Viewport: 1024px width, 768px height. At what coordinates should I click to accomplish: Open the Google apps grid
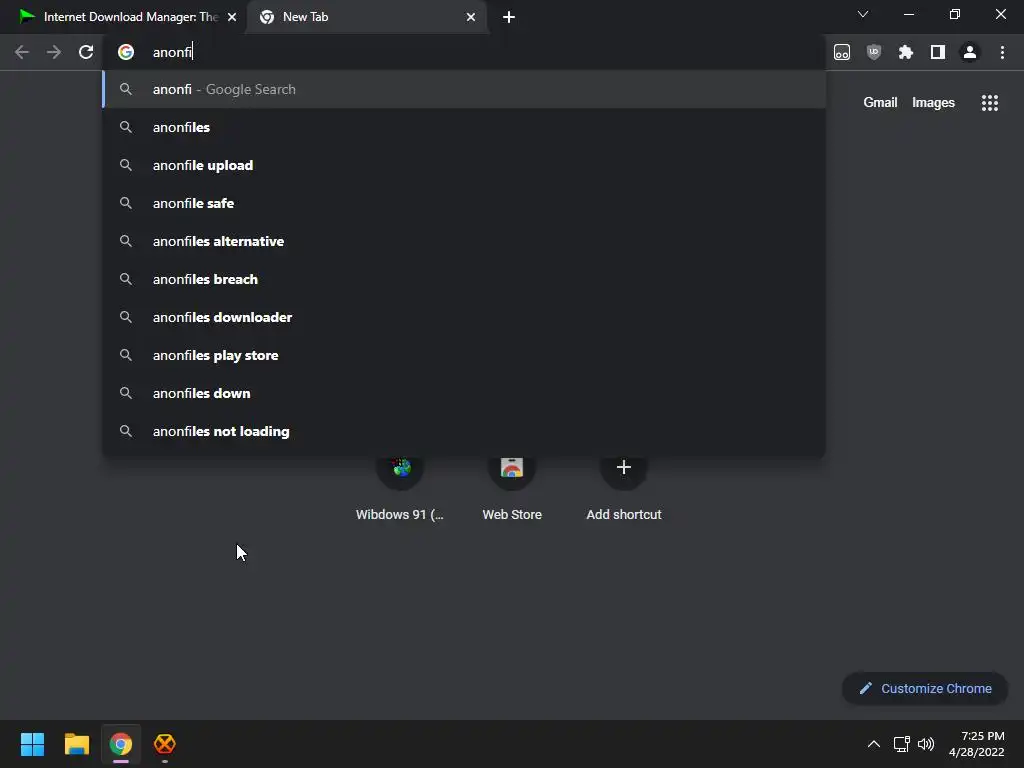click(990, 103)
